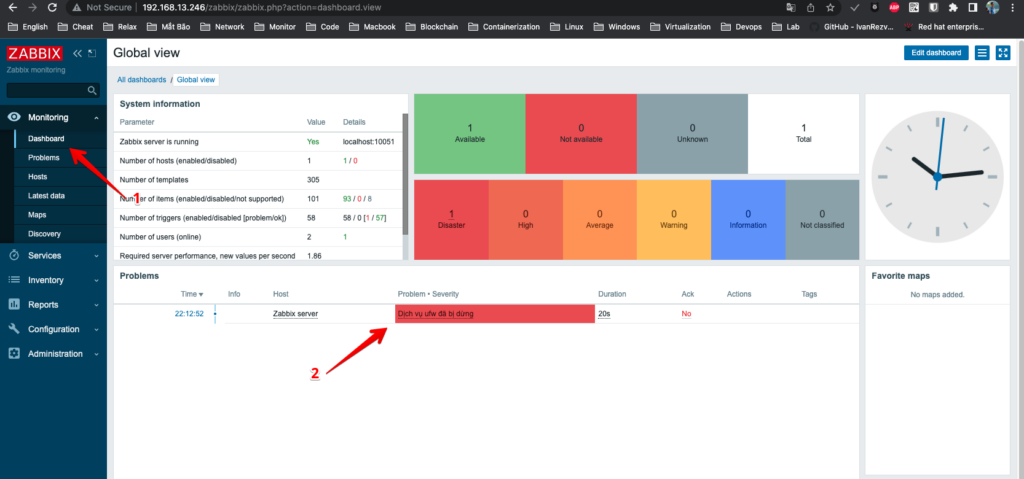This screenshot has height=479, width=1024.
Task: Open Problems in Monitoring menu
Action: tap(44, 157)
